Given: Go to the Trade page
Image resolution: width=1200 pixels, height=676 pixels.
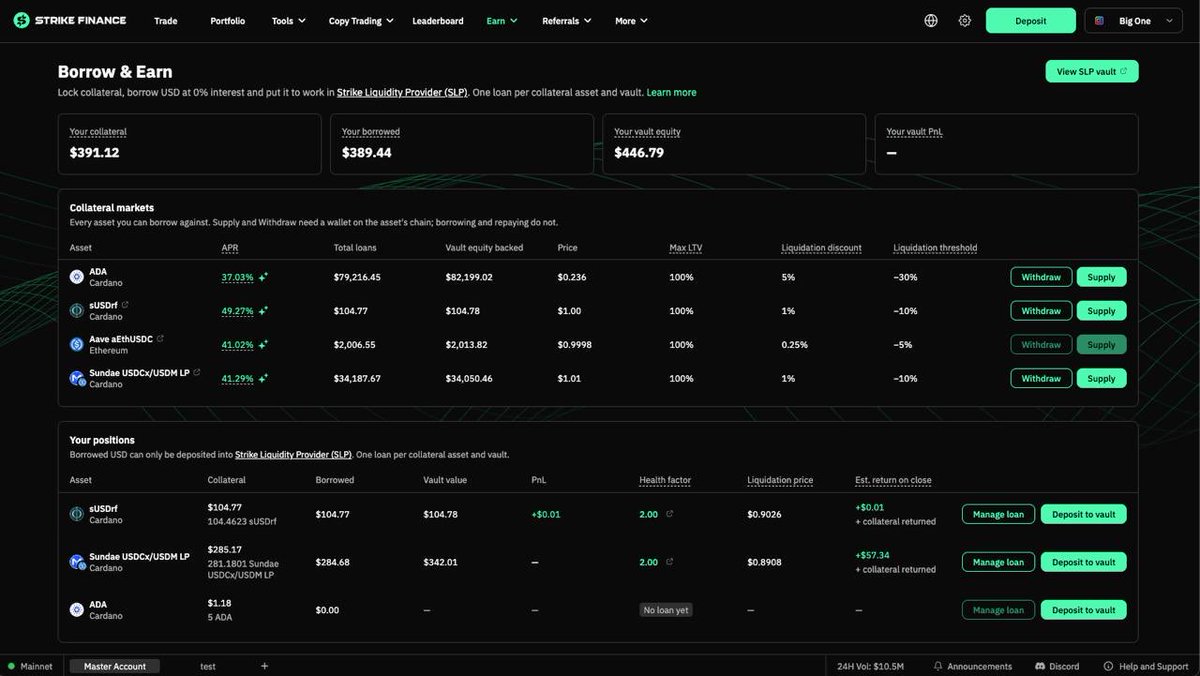Looking at the screenshot, I should point(166,20).
